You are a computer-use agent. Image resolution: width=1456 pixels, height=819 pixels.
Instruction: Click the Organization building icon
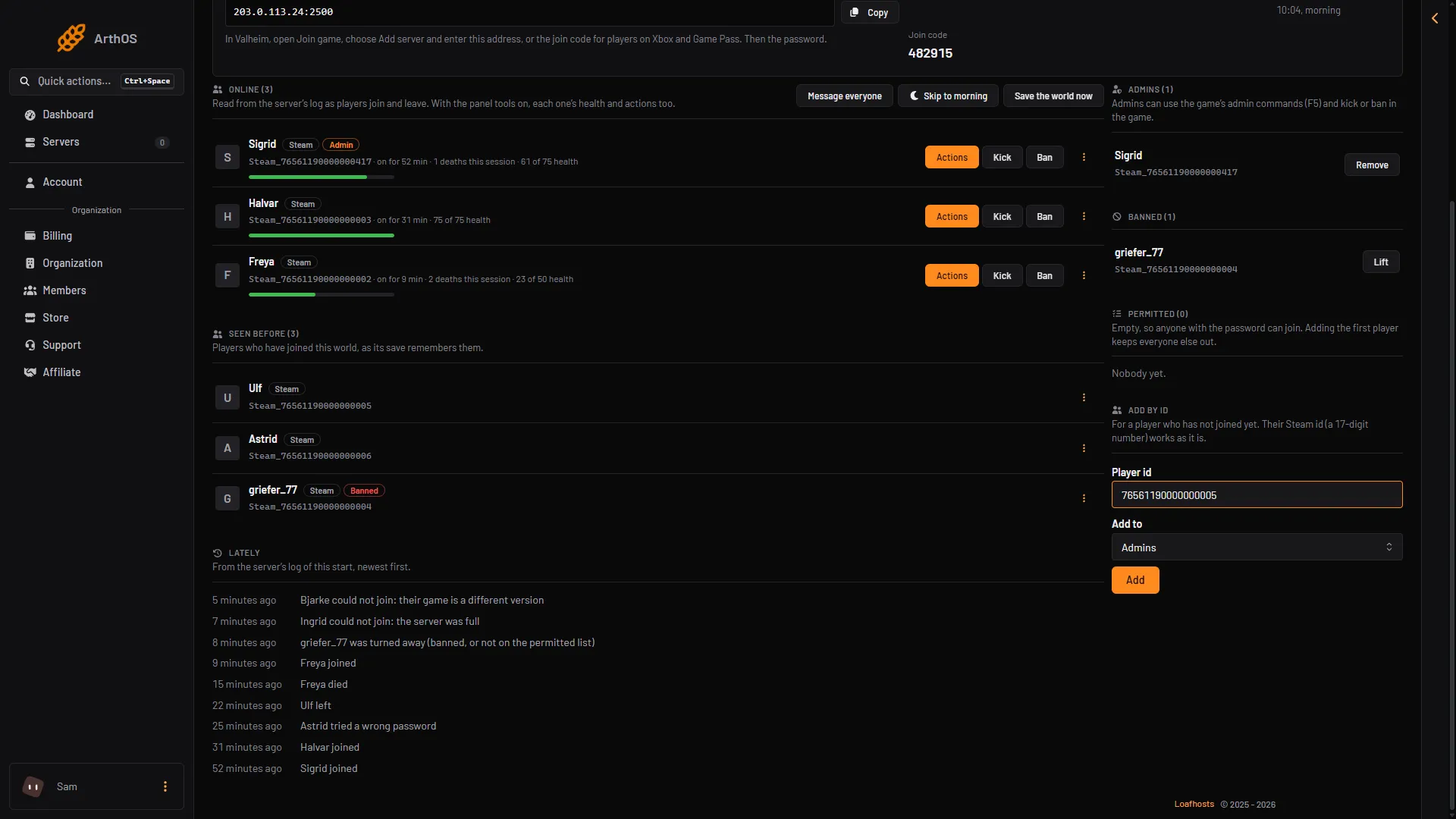point(30,263)
